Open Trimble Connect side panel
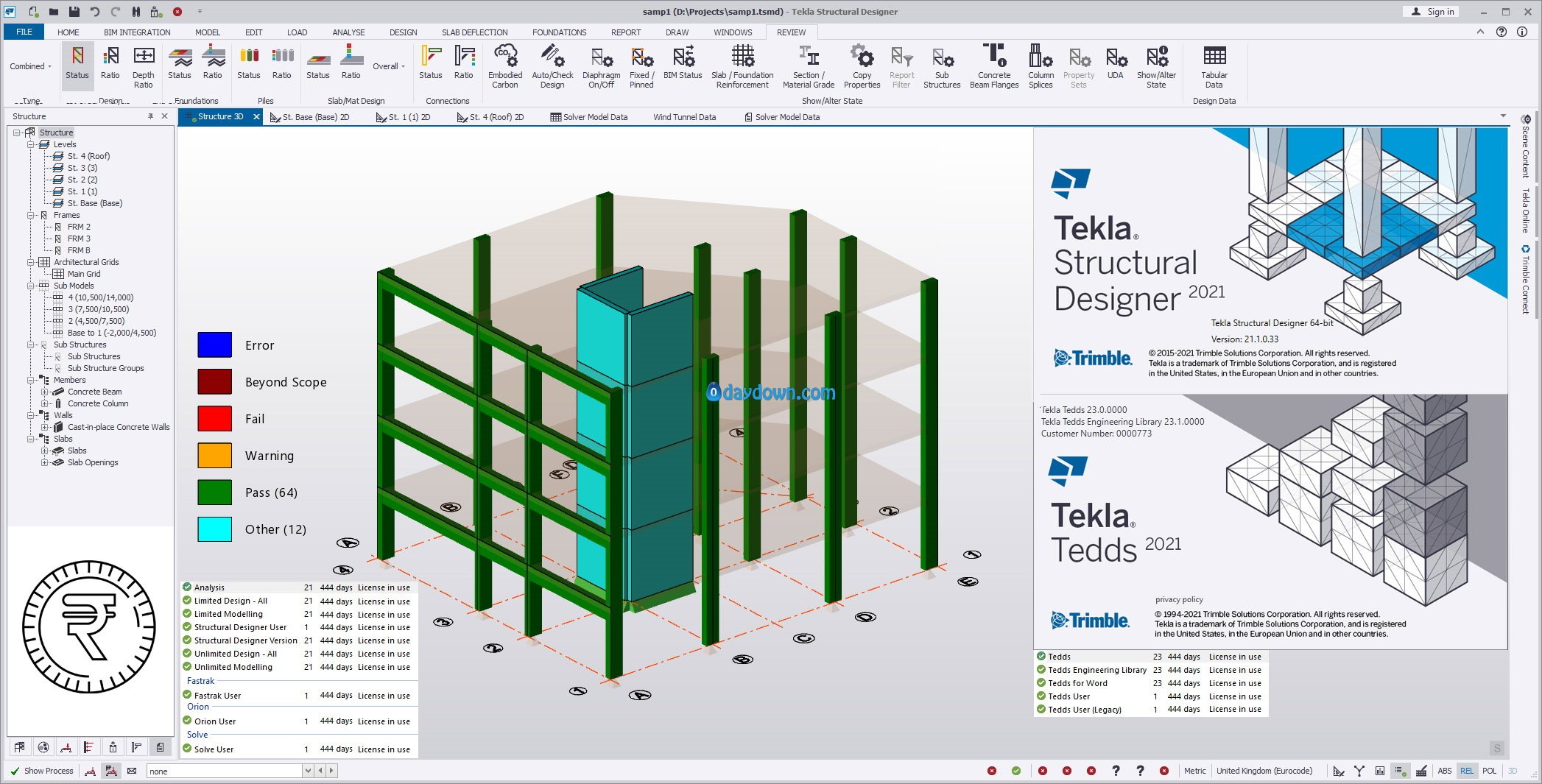The height and width of the screenshot is (784, 1542). coord(1525,280)
